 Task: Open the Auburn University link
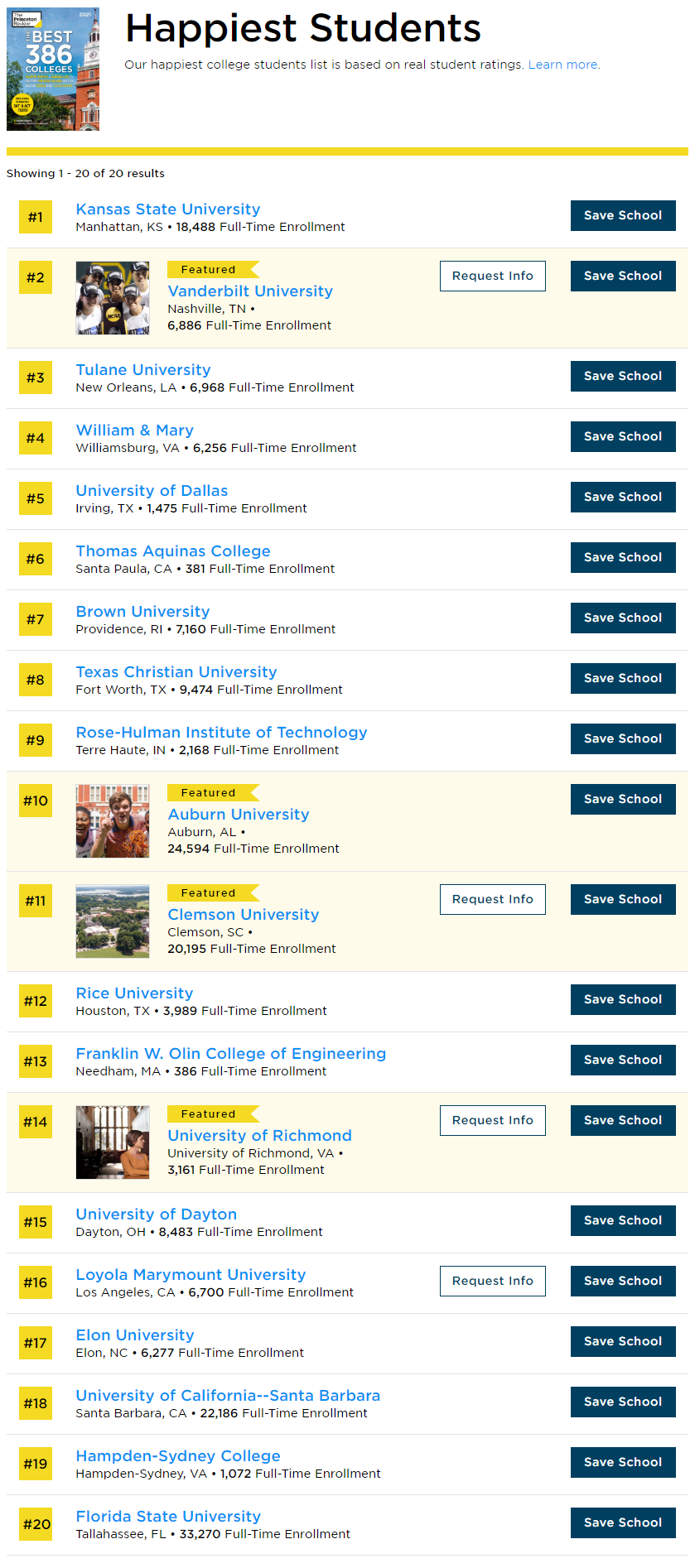pyautogui.click(x=239, y=815)
